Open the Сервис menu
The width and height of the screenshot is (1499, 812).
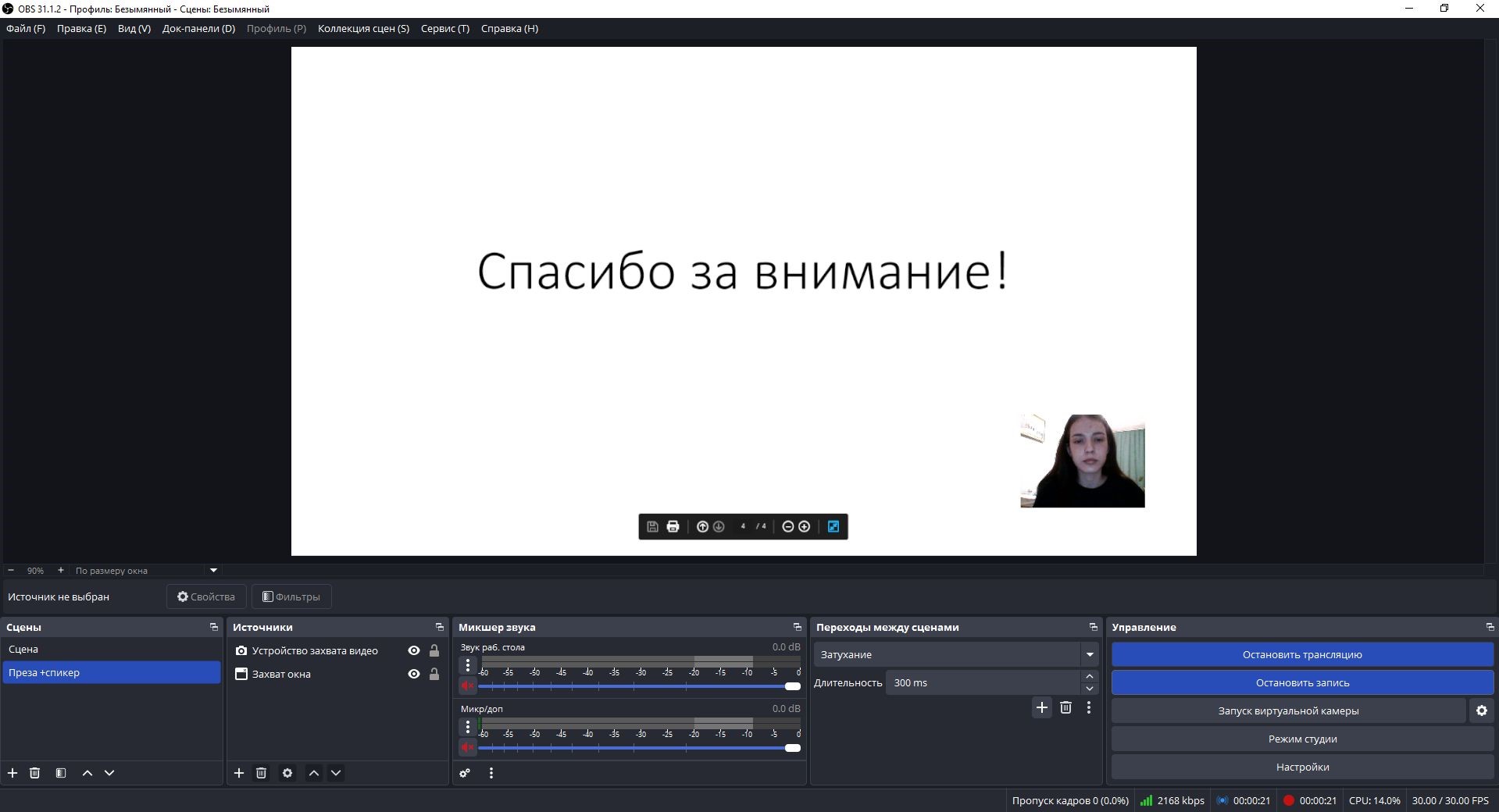444,28
